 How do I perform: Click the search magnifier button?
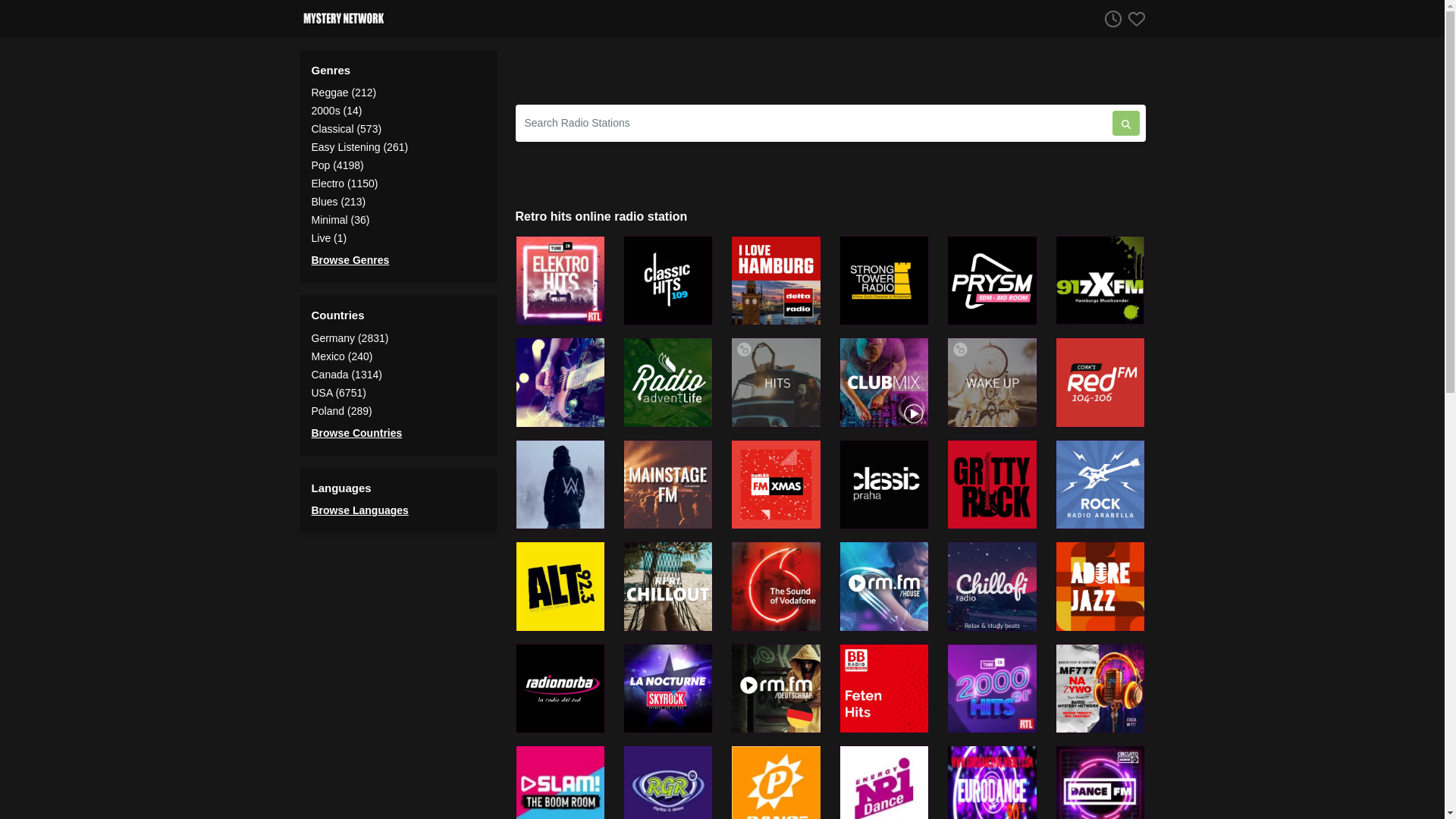(x=1125, y=123)
